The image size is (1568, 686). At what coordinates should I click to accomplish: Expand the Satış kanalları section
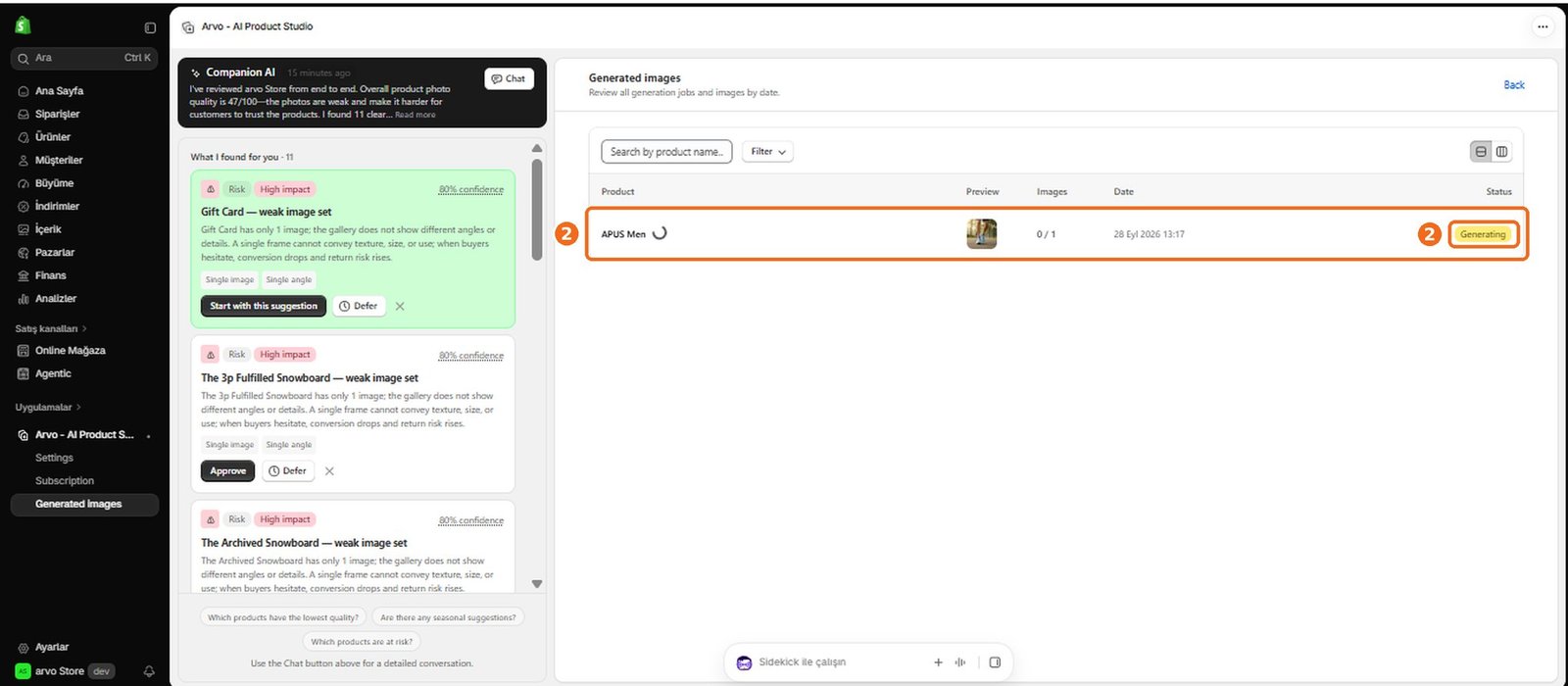point(51,328)
